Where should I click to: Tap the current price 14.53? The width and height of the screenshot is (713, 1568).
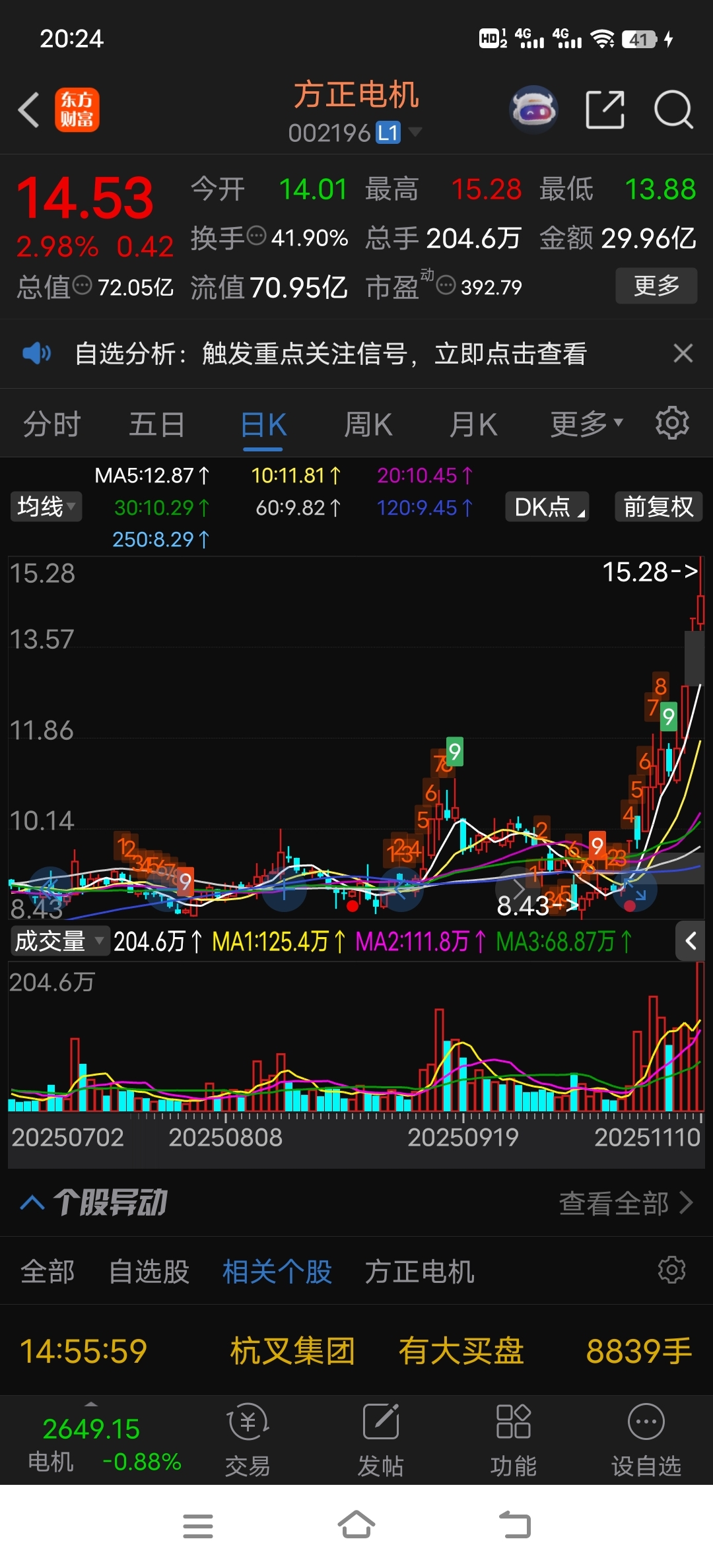tap(85, 198)
